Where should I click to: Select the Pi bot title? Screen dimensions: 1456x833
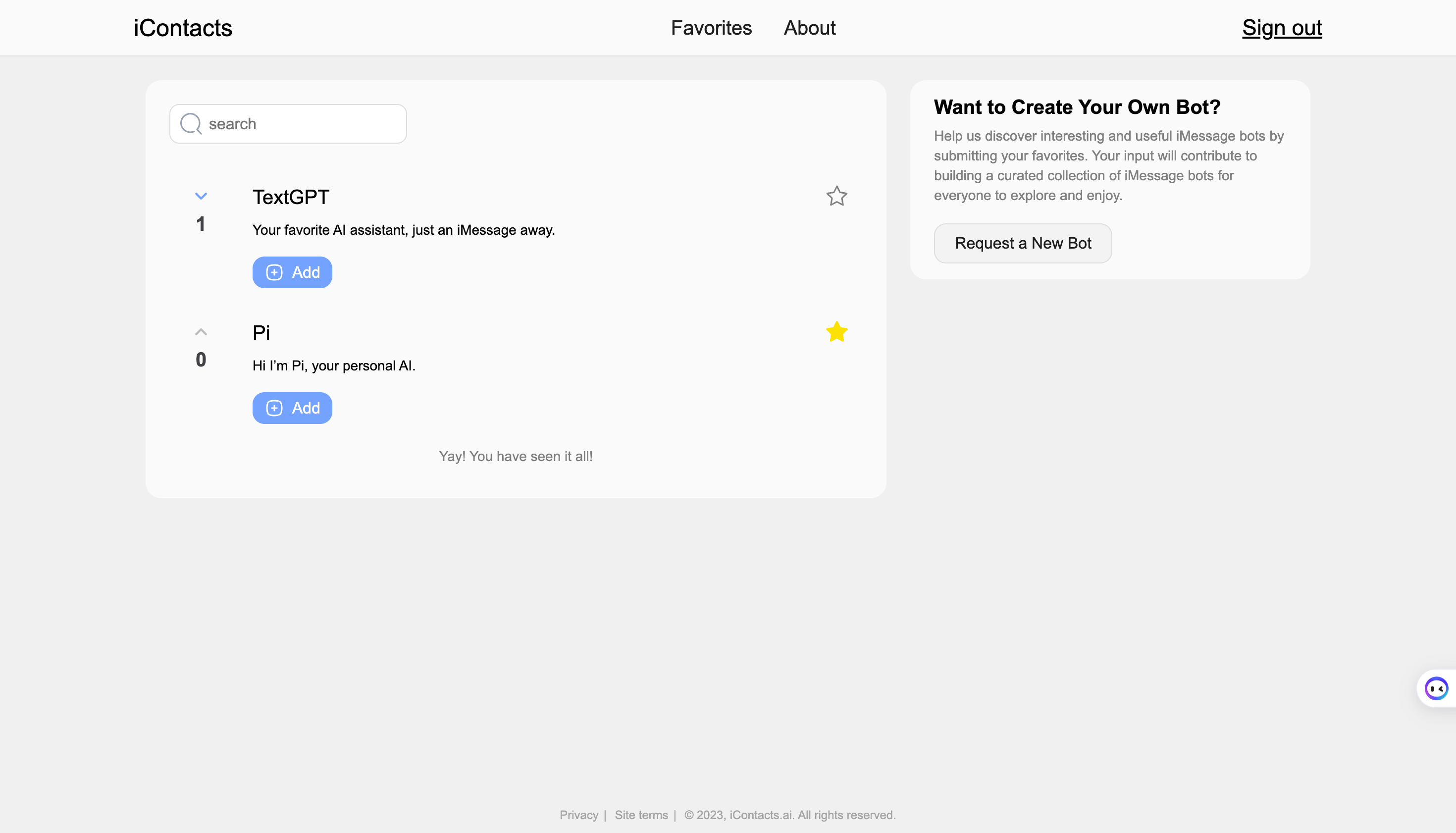pyautogui.click(x=261, y=332)
